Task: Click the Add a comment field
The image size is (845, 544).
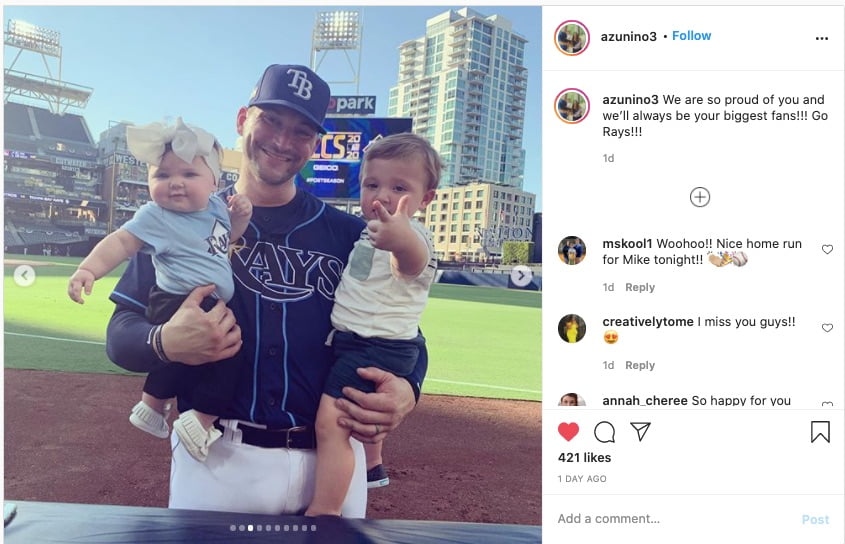Action: pos(674,519)
